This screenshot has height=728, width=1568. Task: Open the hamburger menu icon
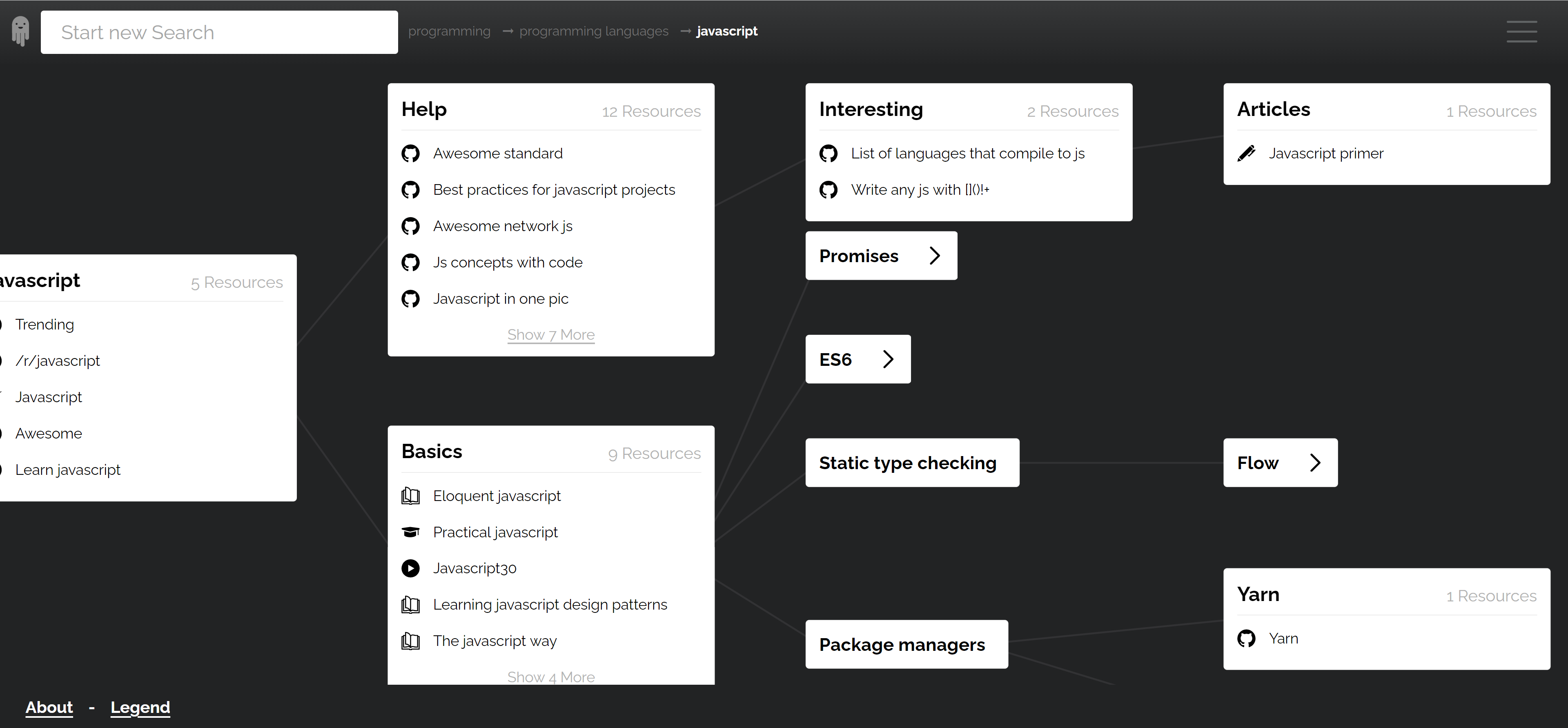point(1521,32)
